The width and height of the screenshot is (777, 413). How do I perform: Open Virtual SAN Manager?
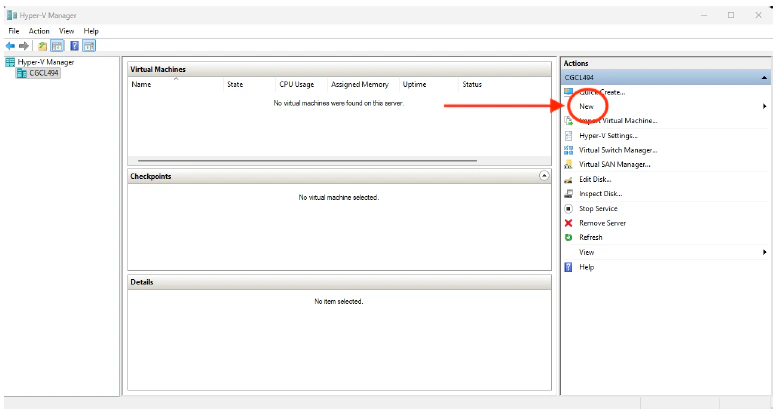tap(615, 165)
